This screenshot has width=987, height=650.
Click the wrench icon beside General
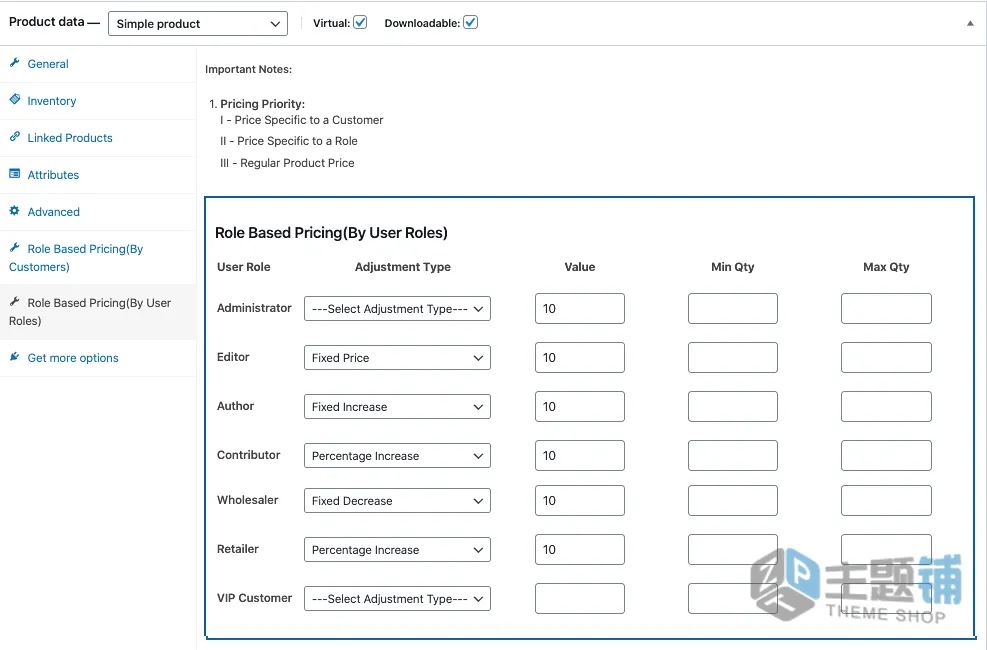[14, 62]
